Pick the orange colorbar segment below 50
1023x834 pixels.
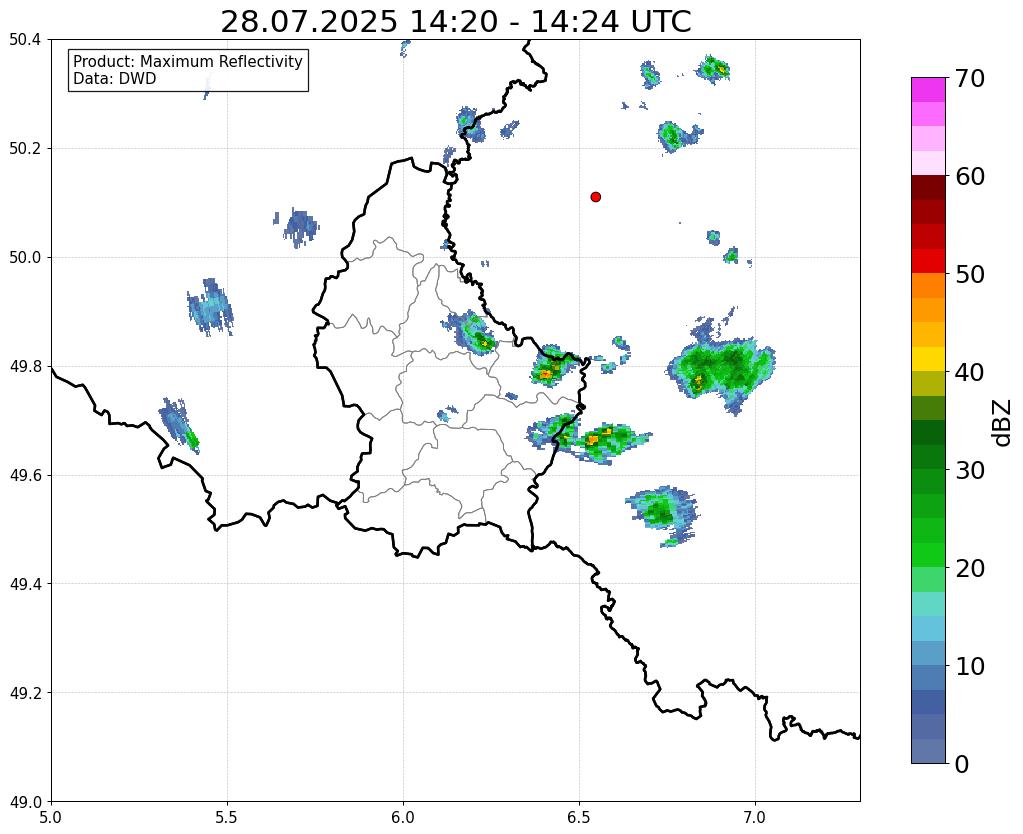928,285
